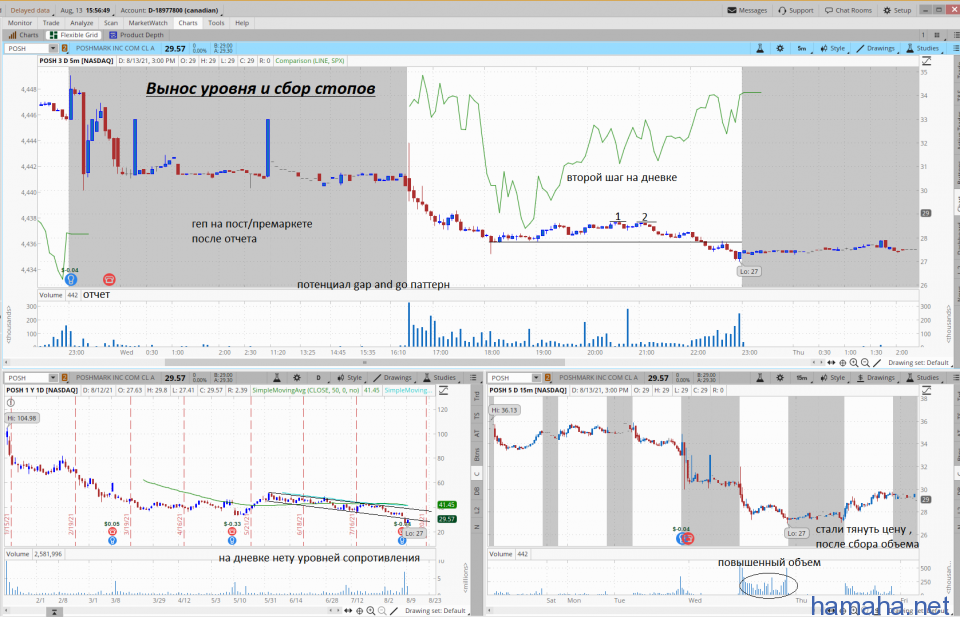Viewport: 960px width, 617px height.
Task: Switch to the Analyze tab
Action: coord(81,23)
